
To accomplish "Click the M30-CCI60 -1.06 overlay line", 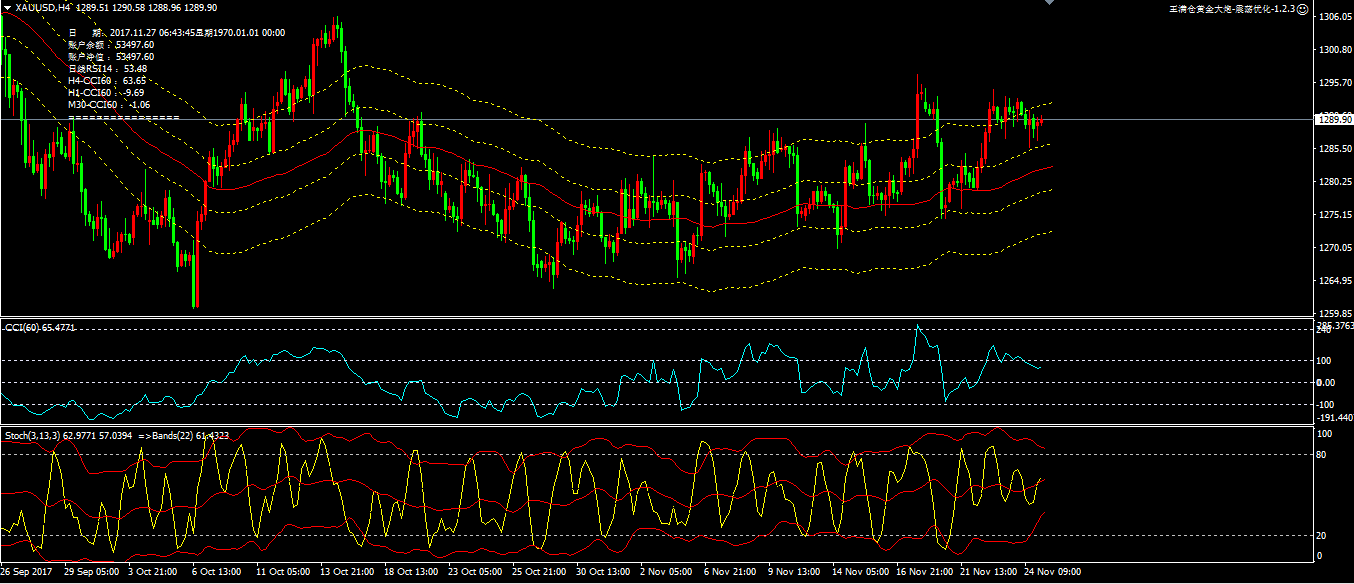I will (x=109, y=105).
